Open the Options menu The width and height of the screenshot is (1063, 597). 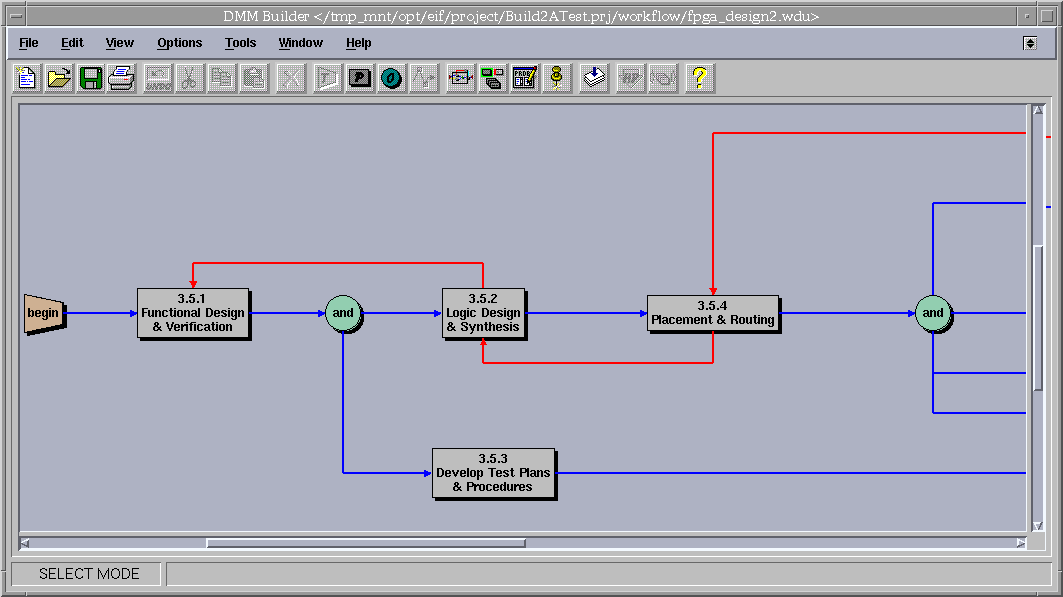pos(179,43)
